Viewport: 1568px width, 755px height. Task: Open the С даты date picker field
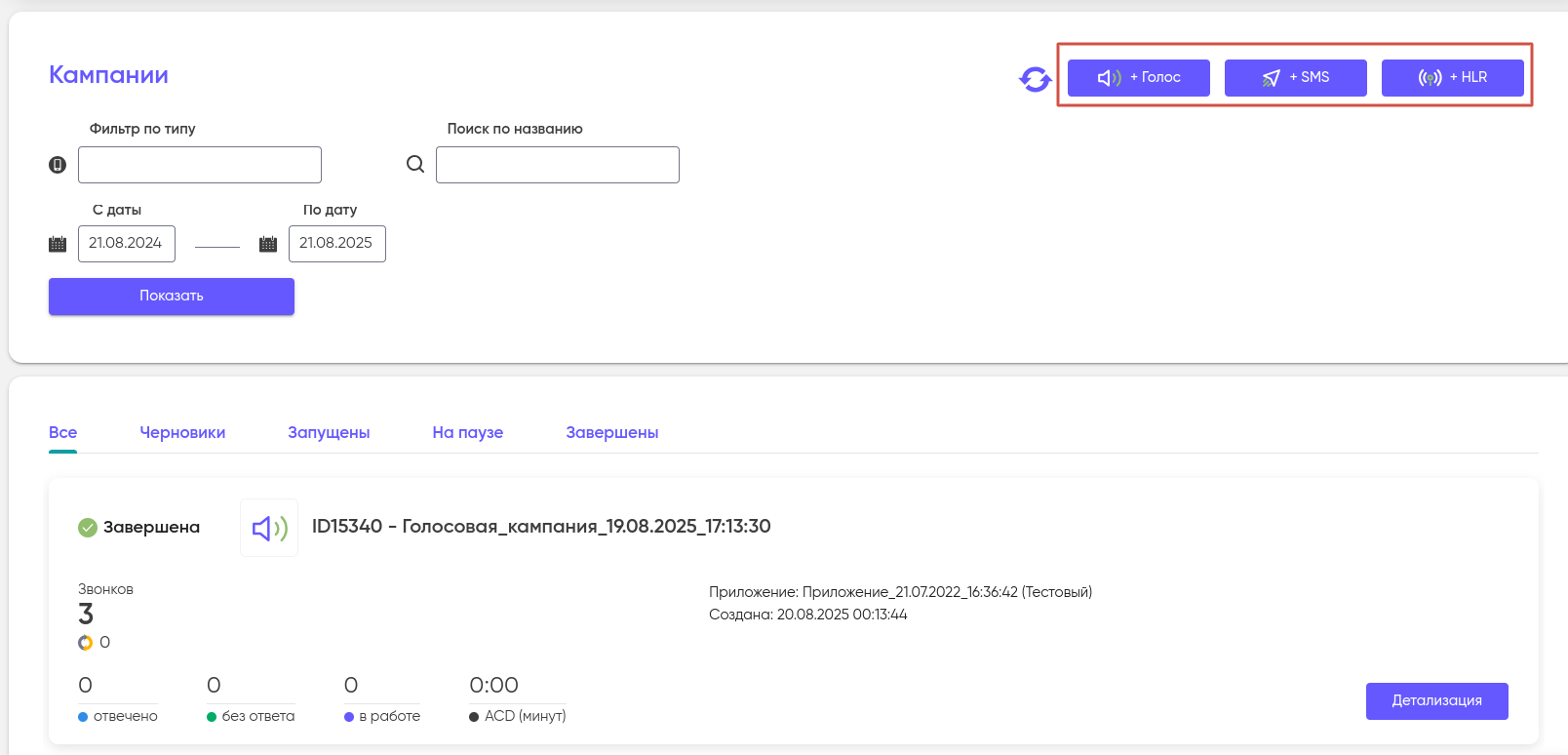tap(127, 244)
